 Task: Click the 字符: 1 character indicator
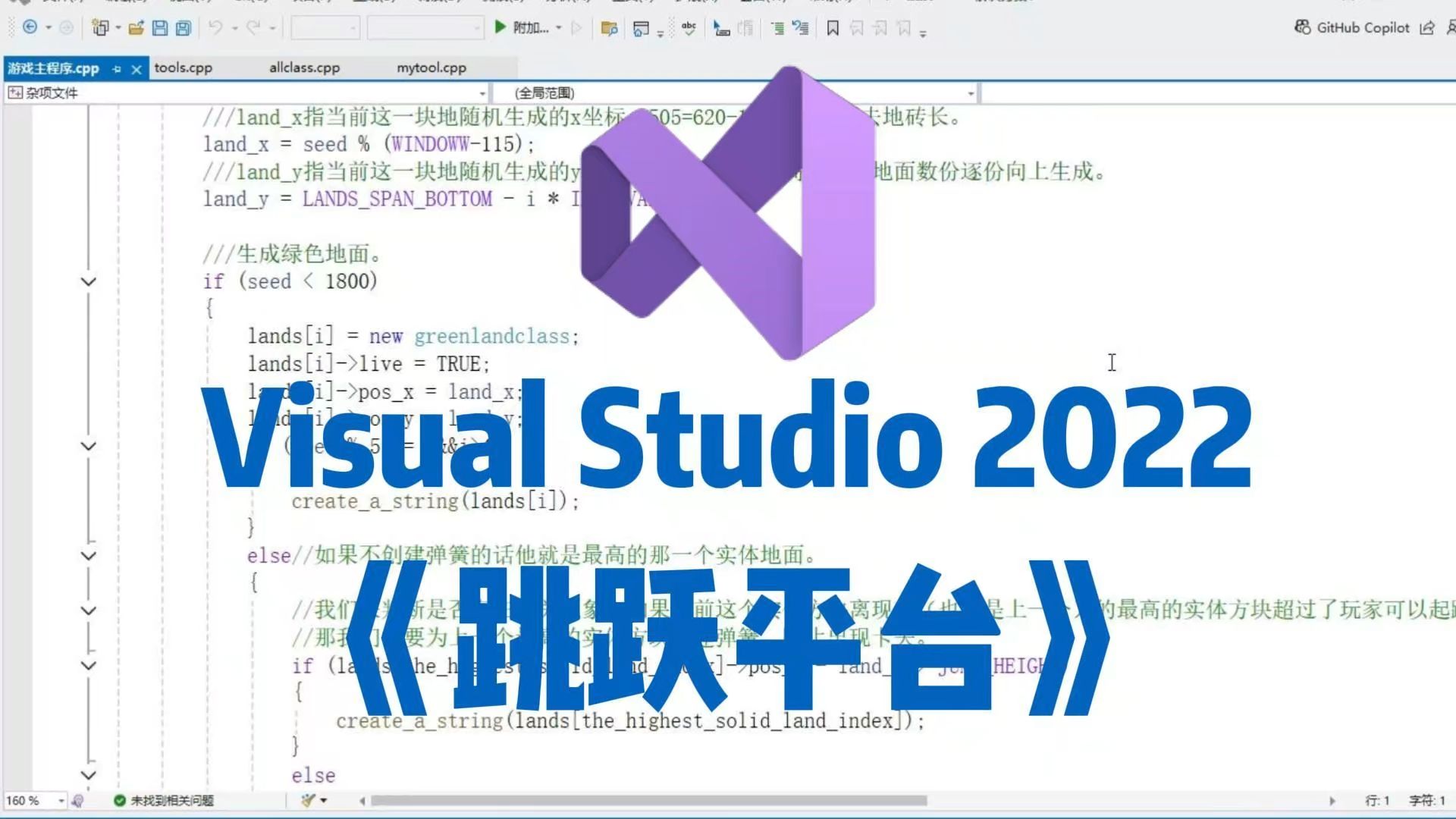1427,800
